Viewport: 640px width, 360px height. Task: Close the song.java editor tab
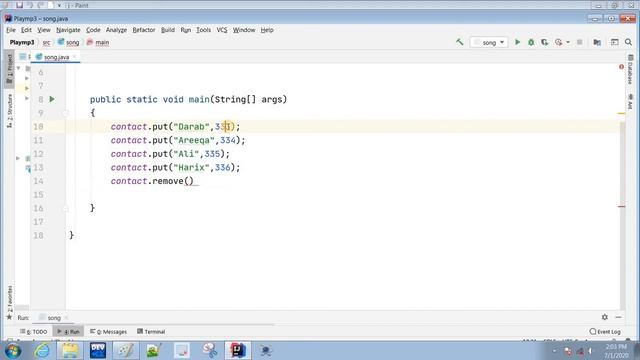tap(75, 57)
